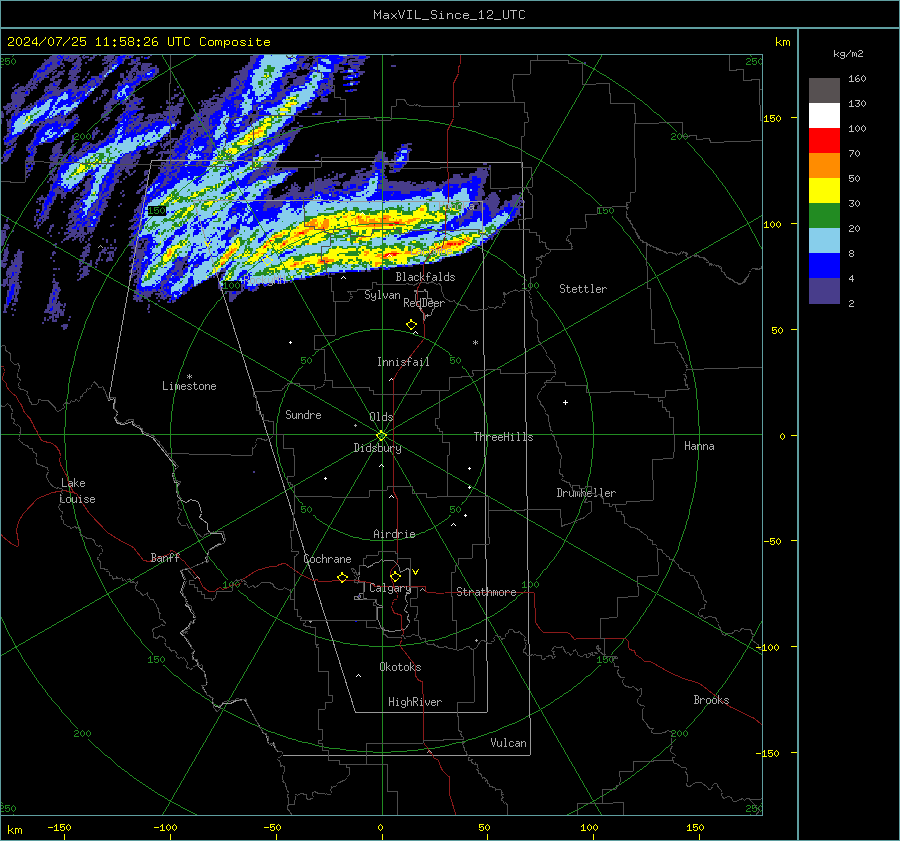Click the MaxVIL_Since_12_UTC title
This screenshot has width=900, height=841.
[449, 15]
